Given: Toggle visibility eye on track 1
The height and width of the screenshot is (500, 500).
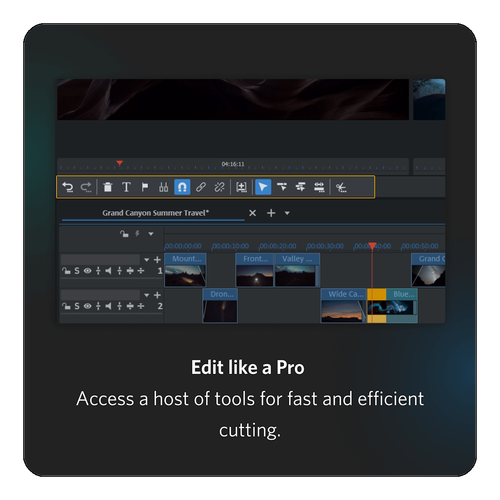Looking at the screenshot, I should [x=87, y=271].
